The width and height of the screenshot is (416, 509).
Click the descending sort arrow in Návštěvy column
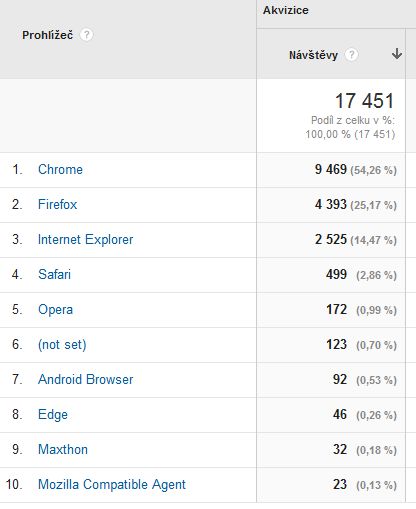397,54
